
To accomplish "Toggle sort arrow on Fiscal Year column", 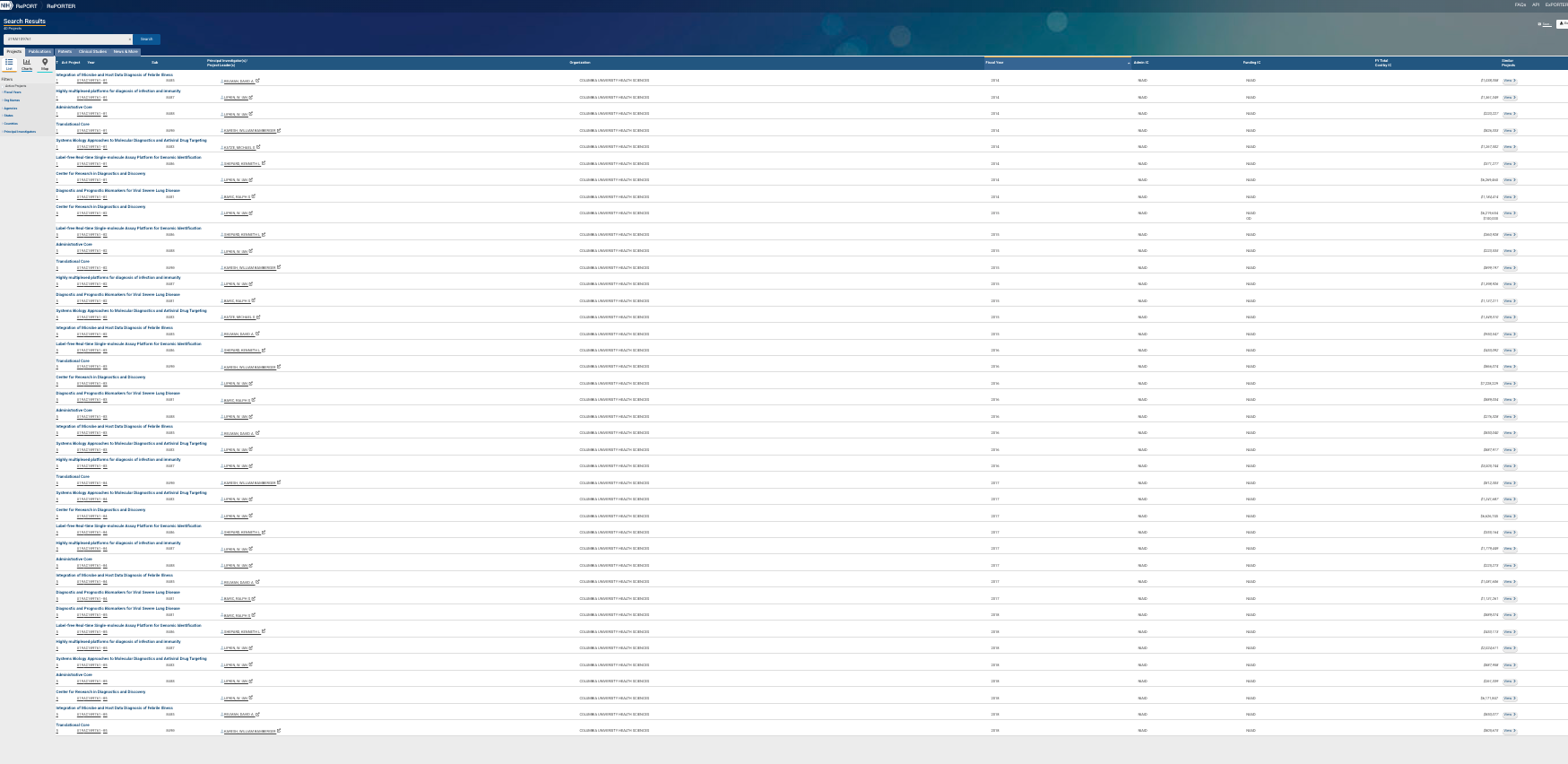I will (1129, 63).
